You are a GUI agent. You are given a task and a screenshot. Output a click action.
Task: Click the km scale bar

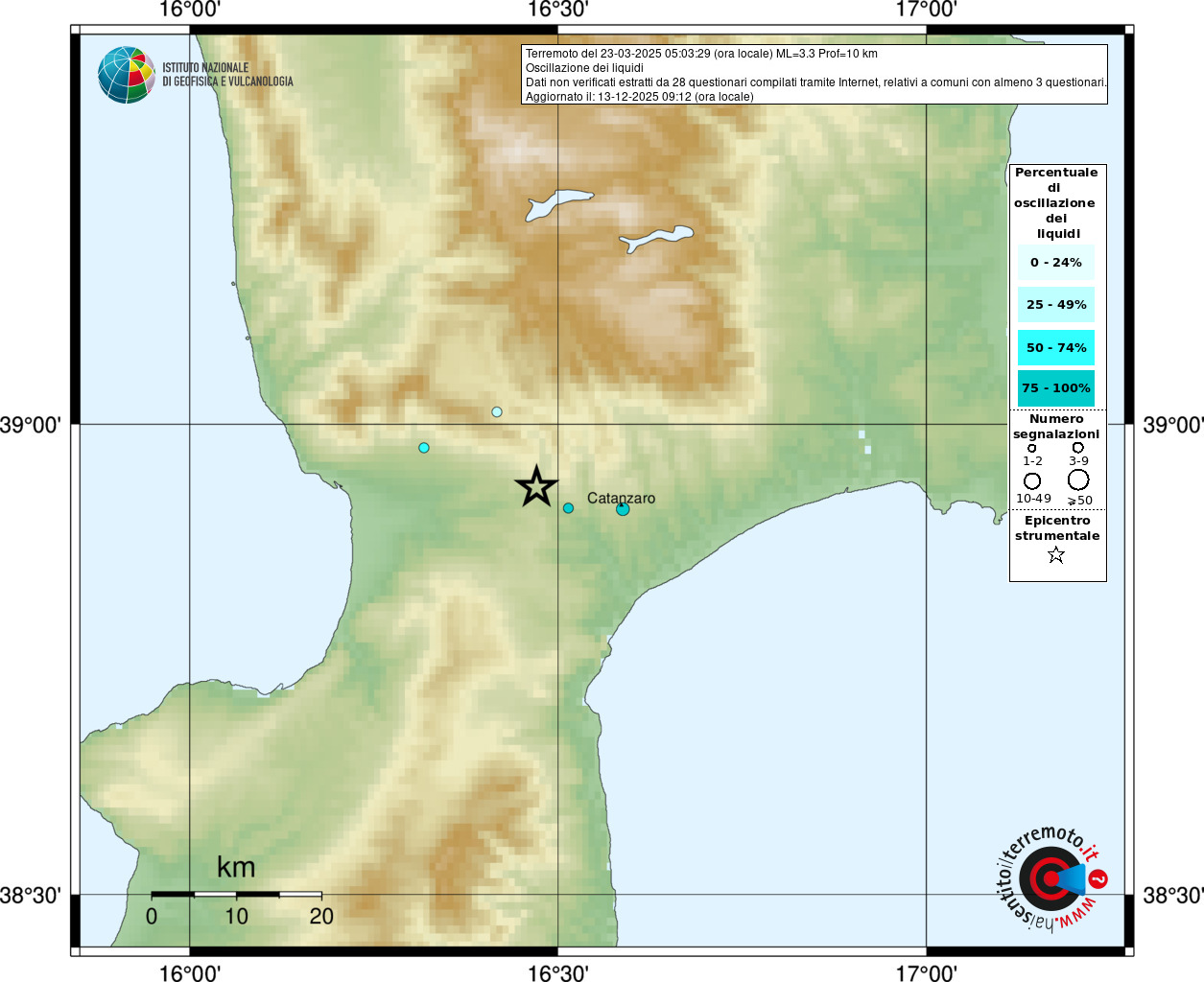[x=236, y=894]
